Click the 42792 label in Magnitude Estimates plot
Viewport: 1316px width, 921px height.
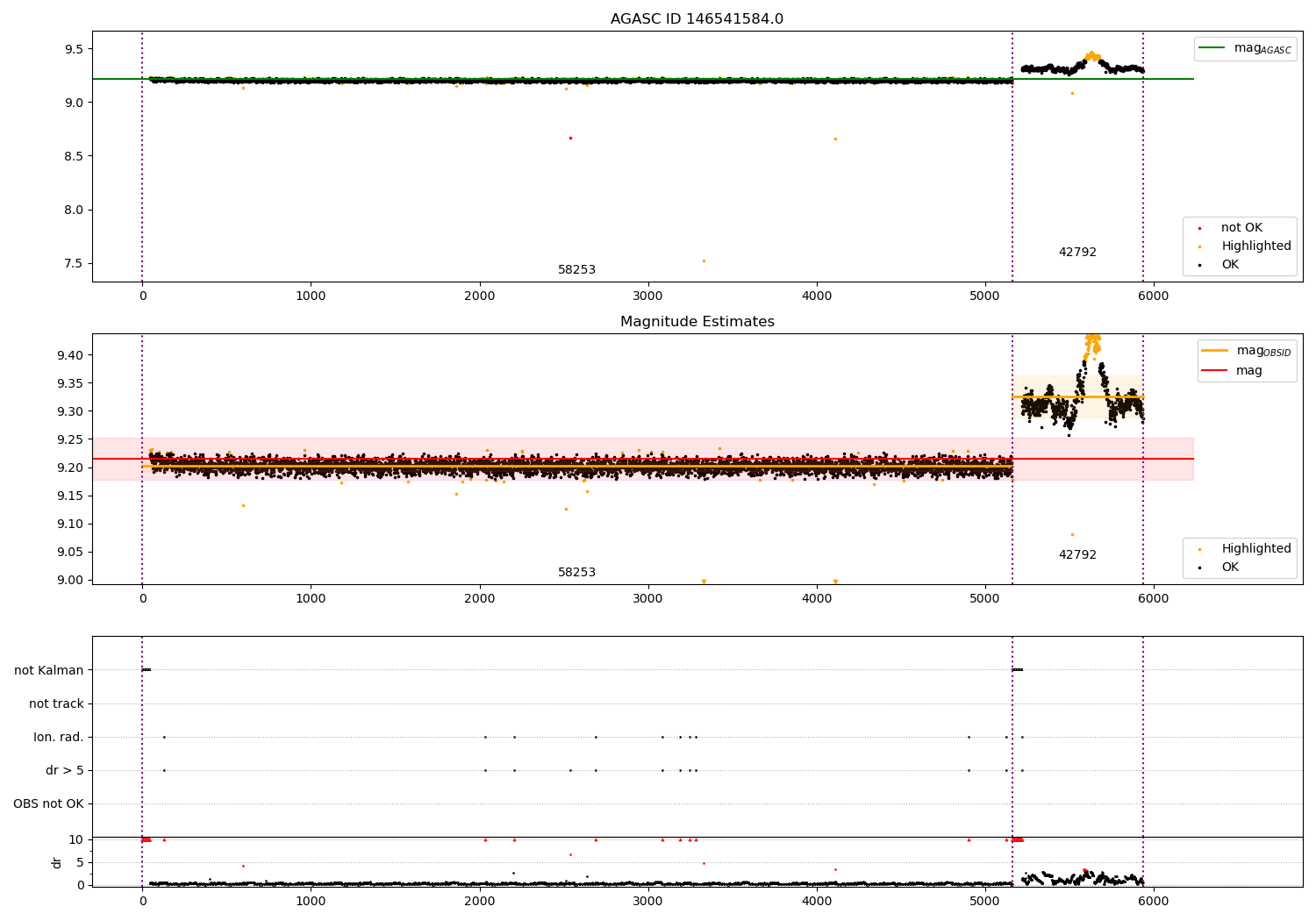(1077, 555)
